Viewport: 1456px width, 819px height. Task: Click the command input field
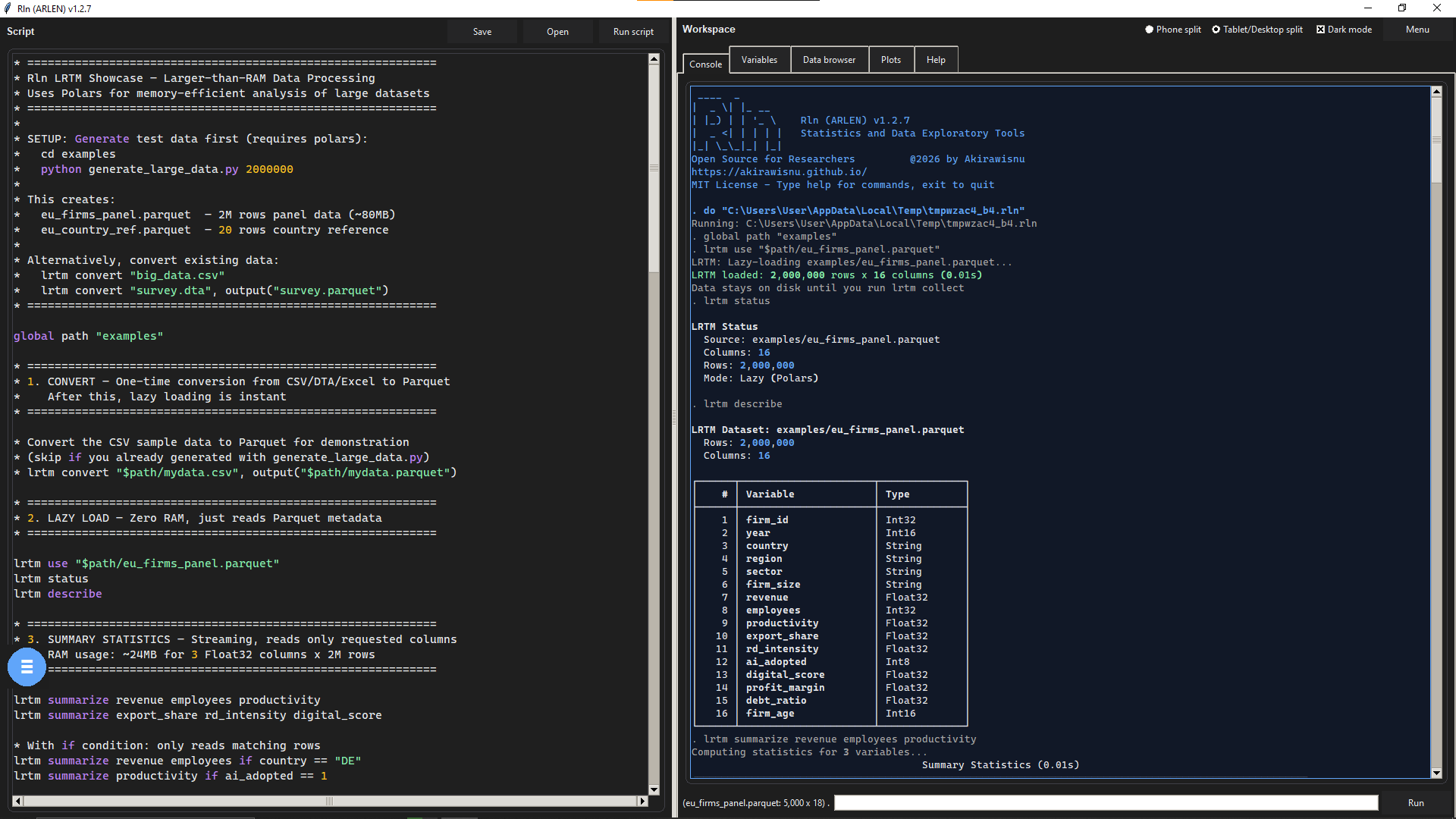(1106, 803)
